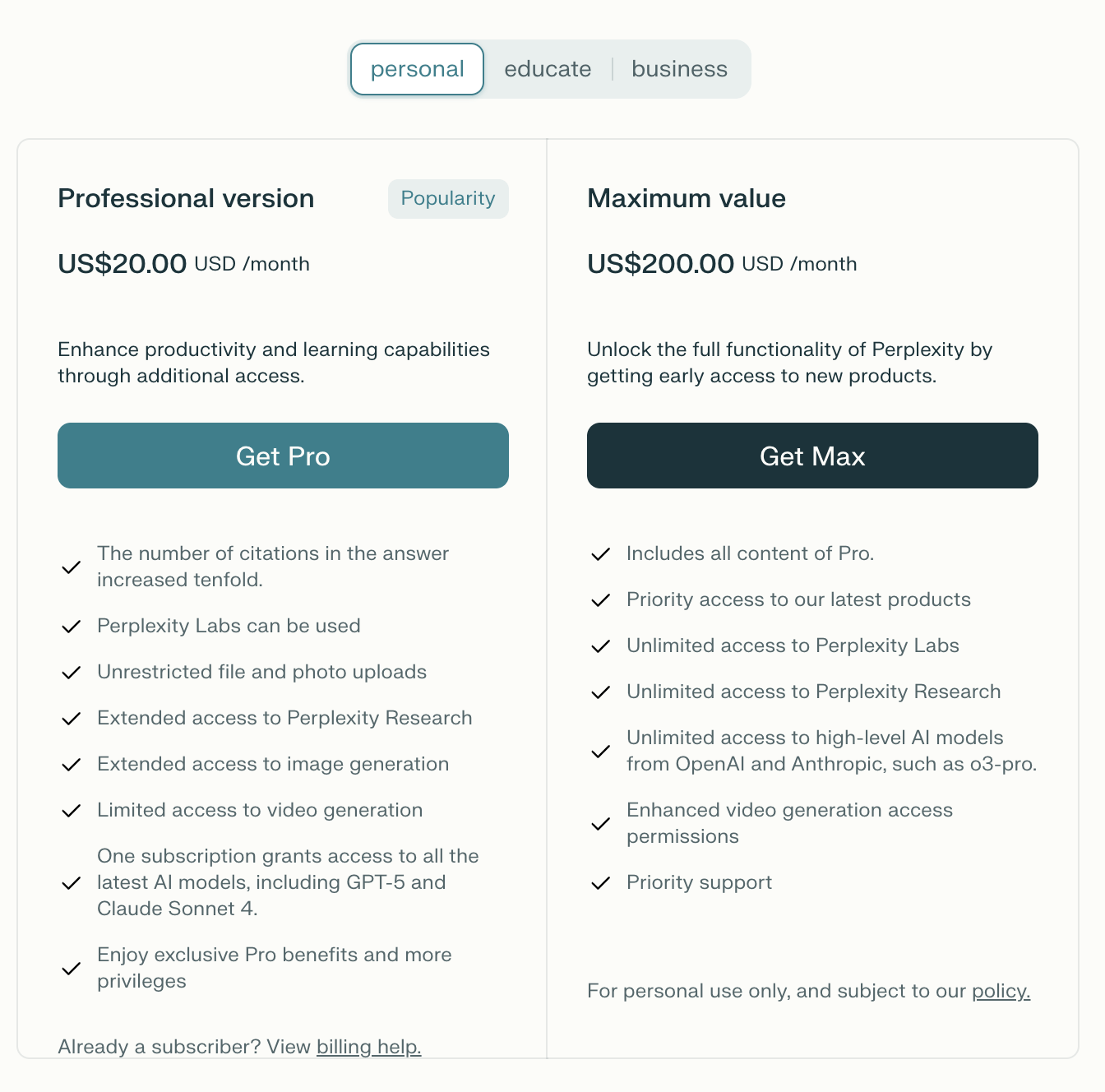1105x1092 pixels.
Task: Click the checkmark next to Limited access to video generation
Action: [71, 810]
